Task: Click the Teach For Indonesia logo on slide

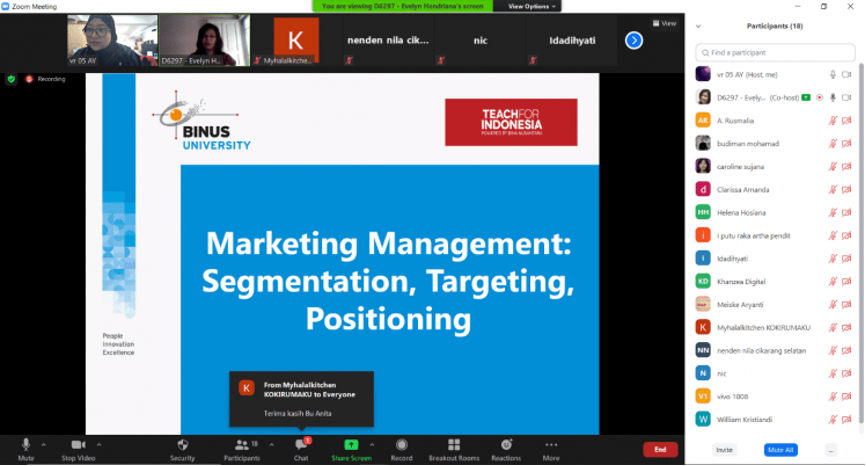Action: pyautogui.click(x=511, y=122)
